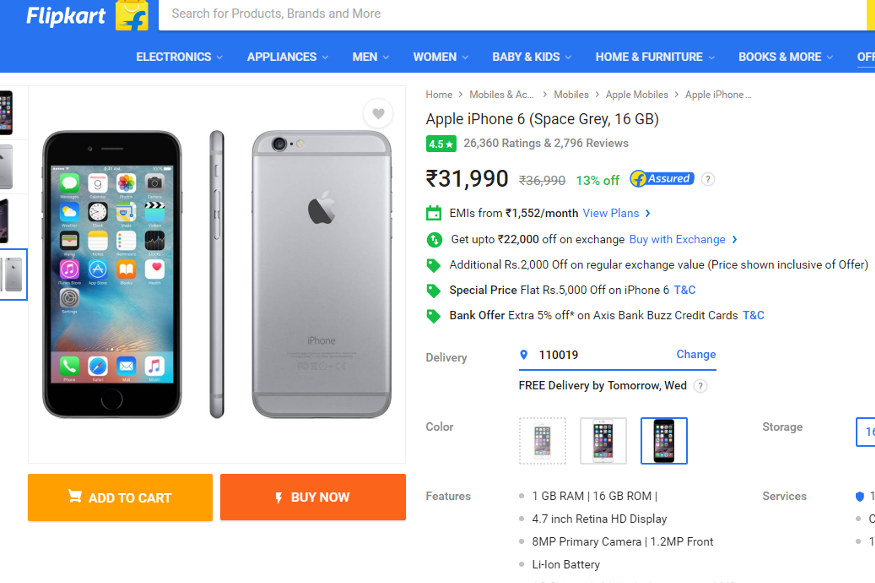Click the Bank Offer tag icon
875x583 pixels.
pyautogui.click(x=433, y=315)
